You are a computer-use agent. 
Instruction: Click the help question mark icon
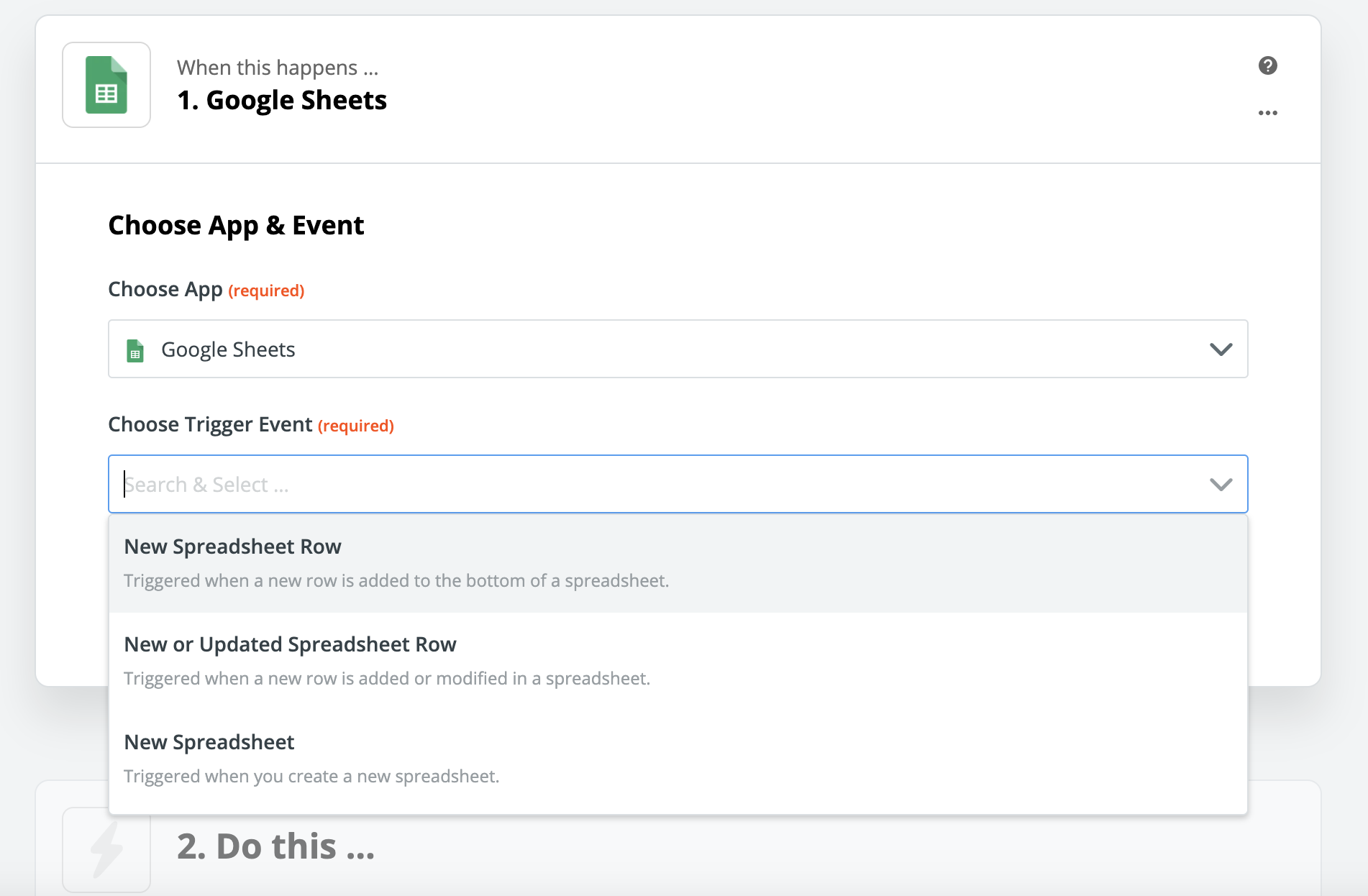point(1267,65)
